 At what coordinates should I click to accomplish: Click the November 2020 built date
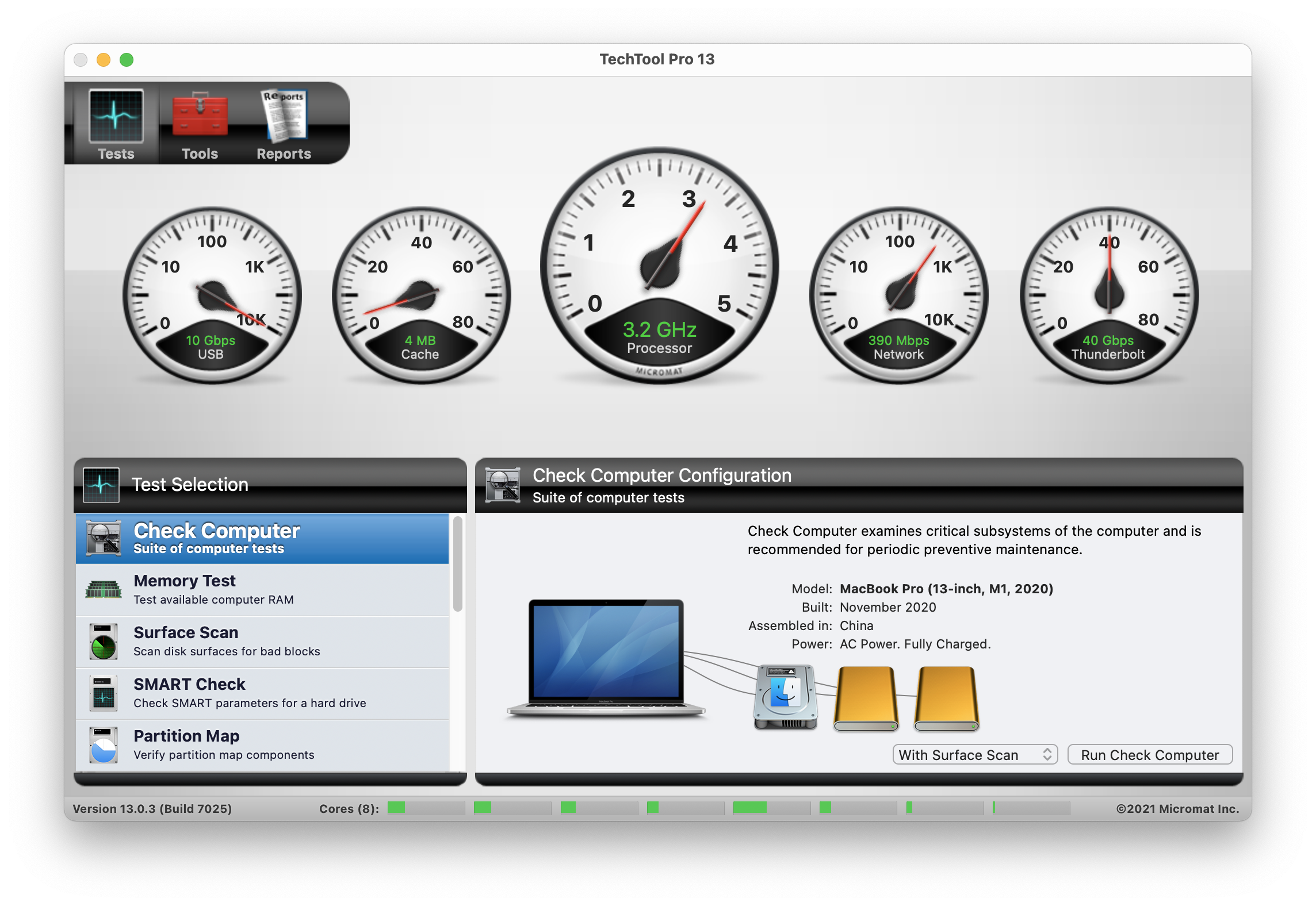pyautogui.click(x=887, y=607)
